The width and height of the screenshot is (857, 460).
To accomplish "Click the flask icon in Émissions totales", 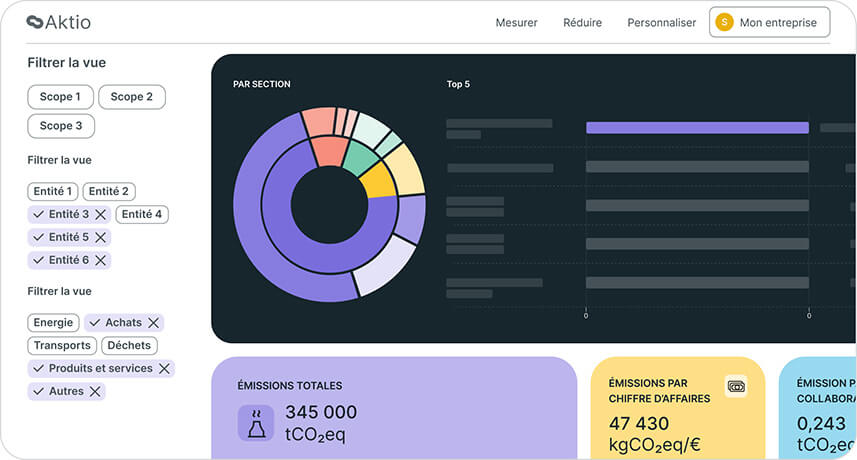I will (x=256, y=423).
